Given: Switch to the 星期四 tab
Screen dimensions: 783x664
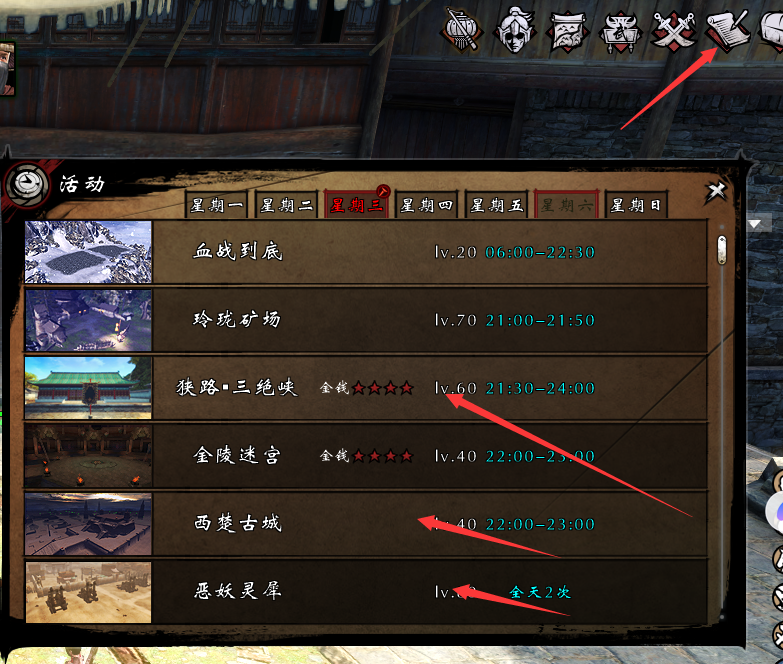Looking at the screenshot, I should pyautogui.click(x=426, y=205).
